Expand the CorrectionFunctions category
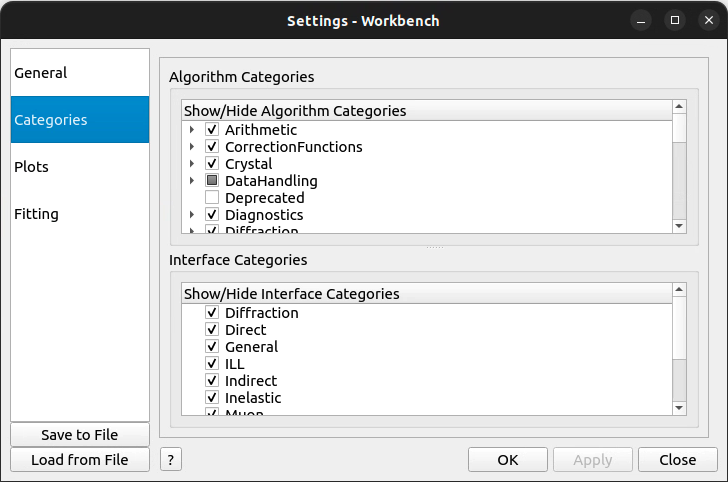This screenshot has height=482, width=728. [191, 147]
